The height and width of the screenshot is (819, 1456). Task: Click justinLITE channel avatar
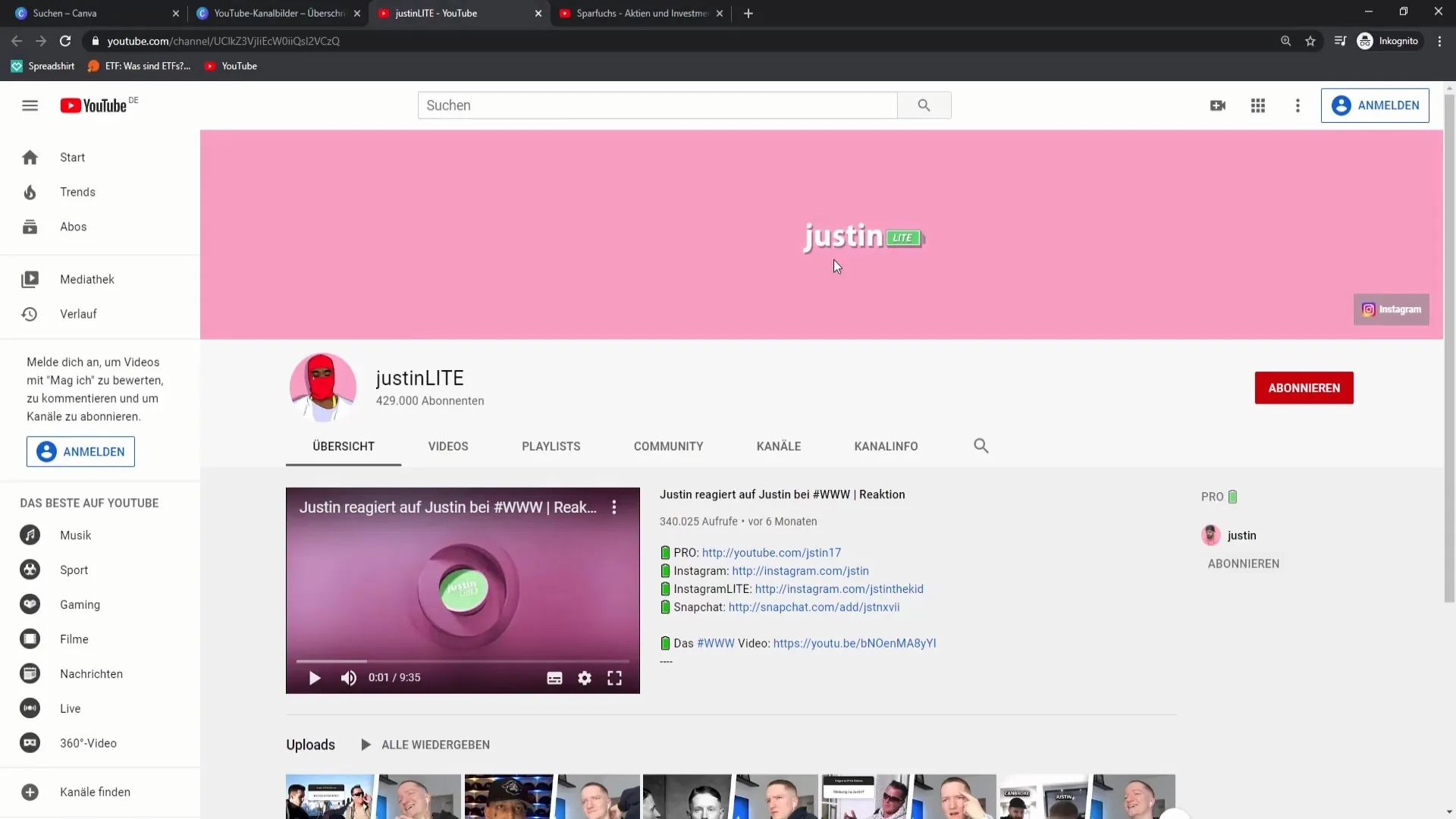[x=323, y=388]
